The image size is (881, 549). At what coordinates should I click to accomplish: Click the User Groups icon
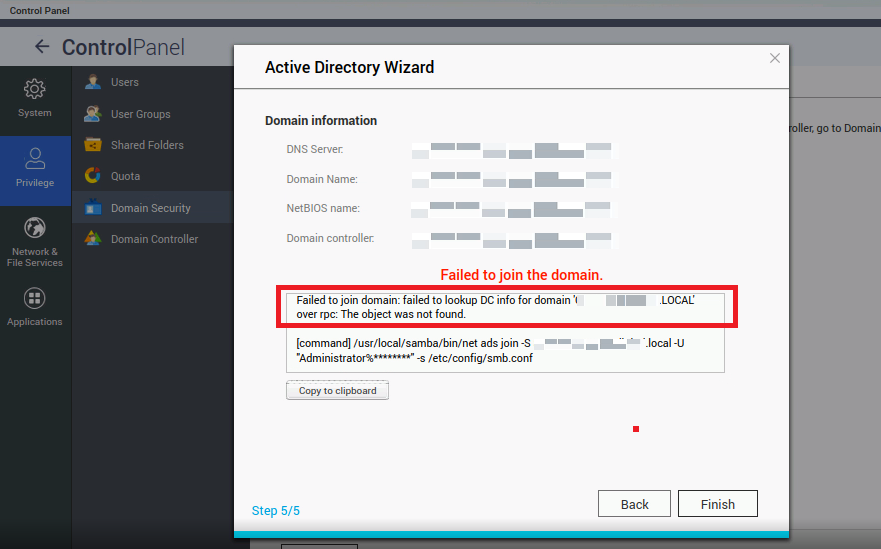pos(93,114)
